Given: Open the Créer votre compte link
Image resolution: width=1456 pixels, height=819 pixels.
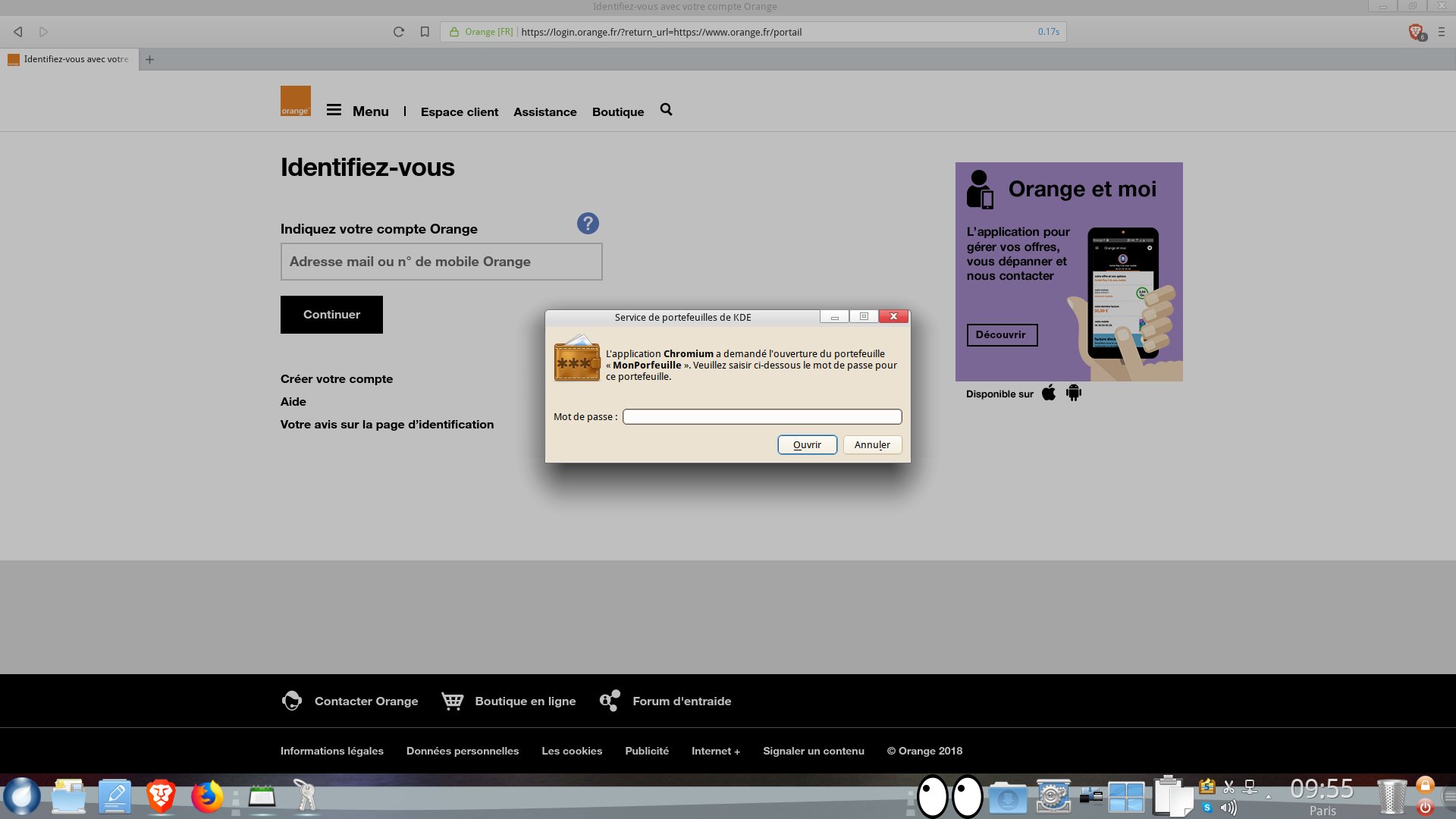Looking at the screenshot, I should pos(337,379).
